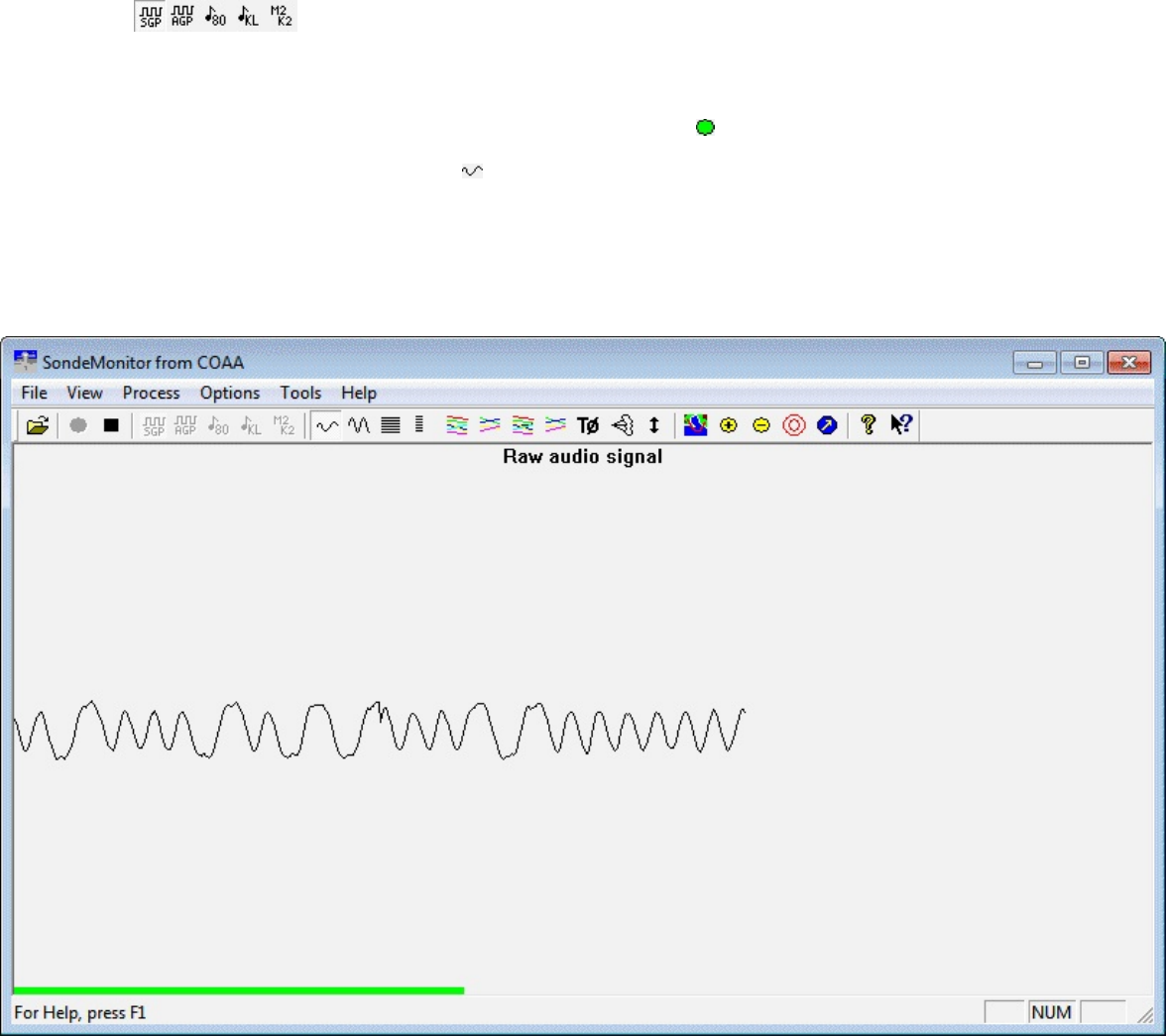Activate context help pointer-question icon
Screen dimensions: 1166x1036
tap(900, 424)
